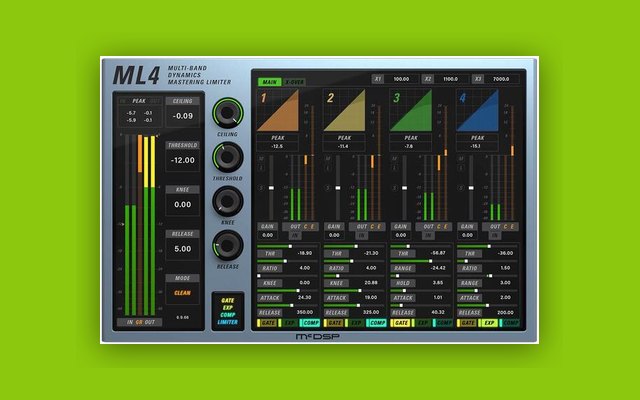
Task: Click the band 1 peak value -12.5
Action: pyautogui.click(x=278, y=146)
